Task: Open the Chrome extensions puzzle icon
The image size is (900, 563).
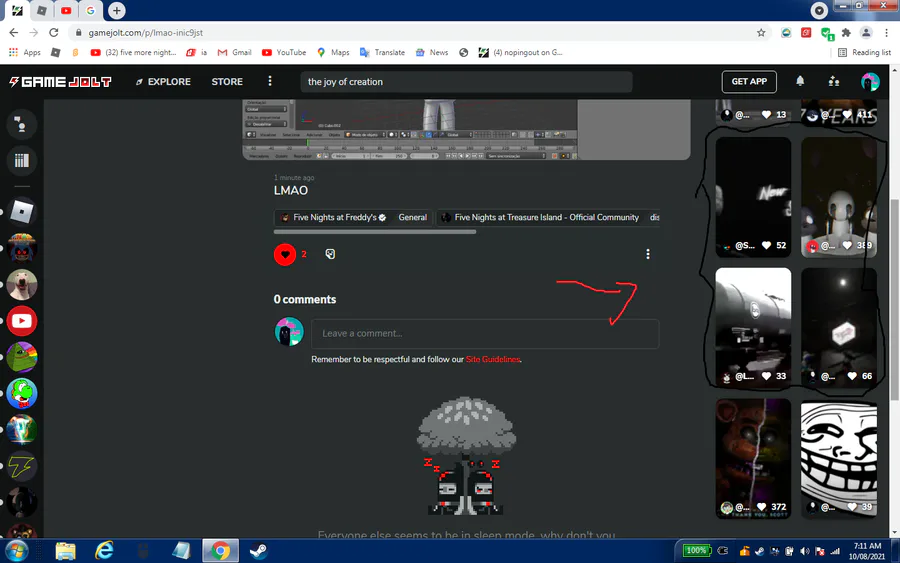Action: click(845, 33)
